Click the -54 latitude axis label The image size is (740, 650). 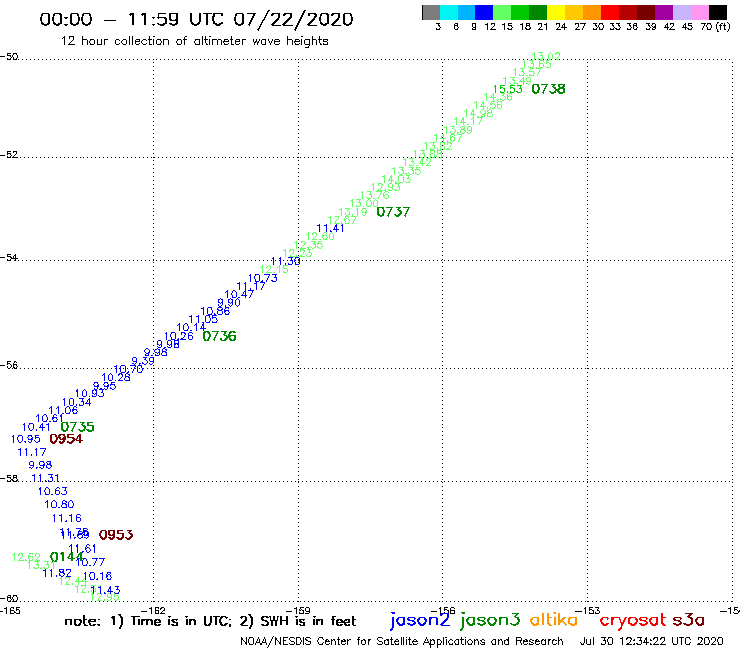[x=9, y=258]
